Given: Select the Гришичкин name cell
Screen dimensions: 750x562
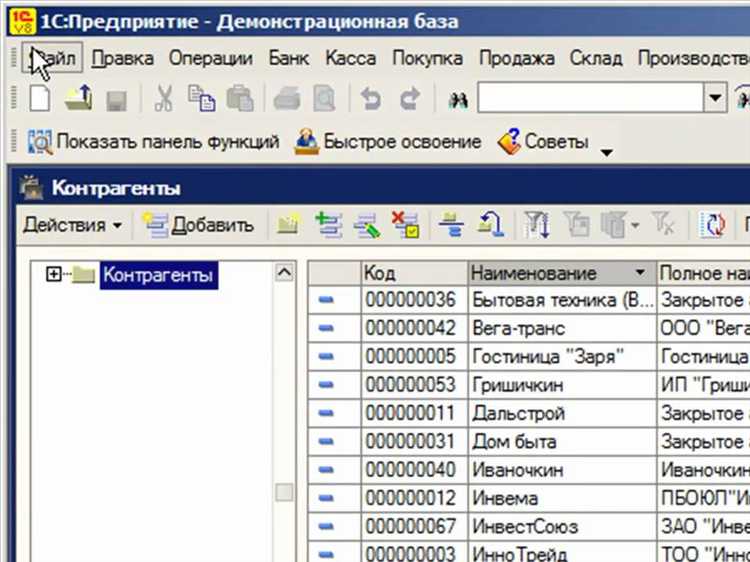Looking at the screenshot, I should click(562, 385).
